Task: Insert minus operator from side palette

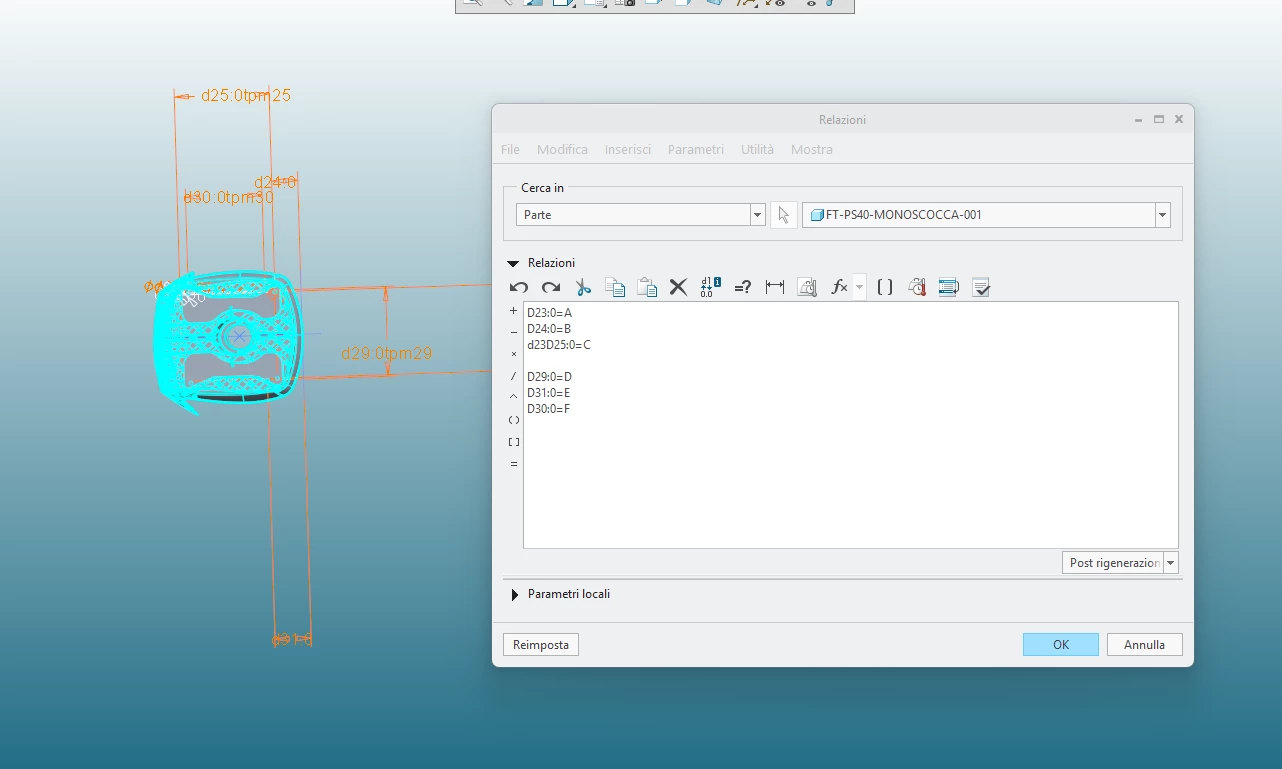Action: click(x=514, y=332)
